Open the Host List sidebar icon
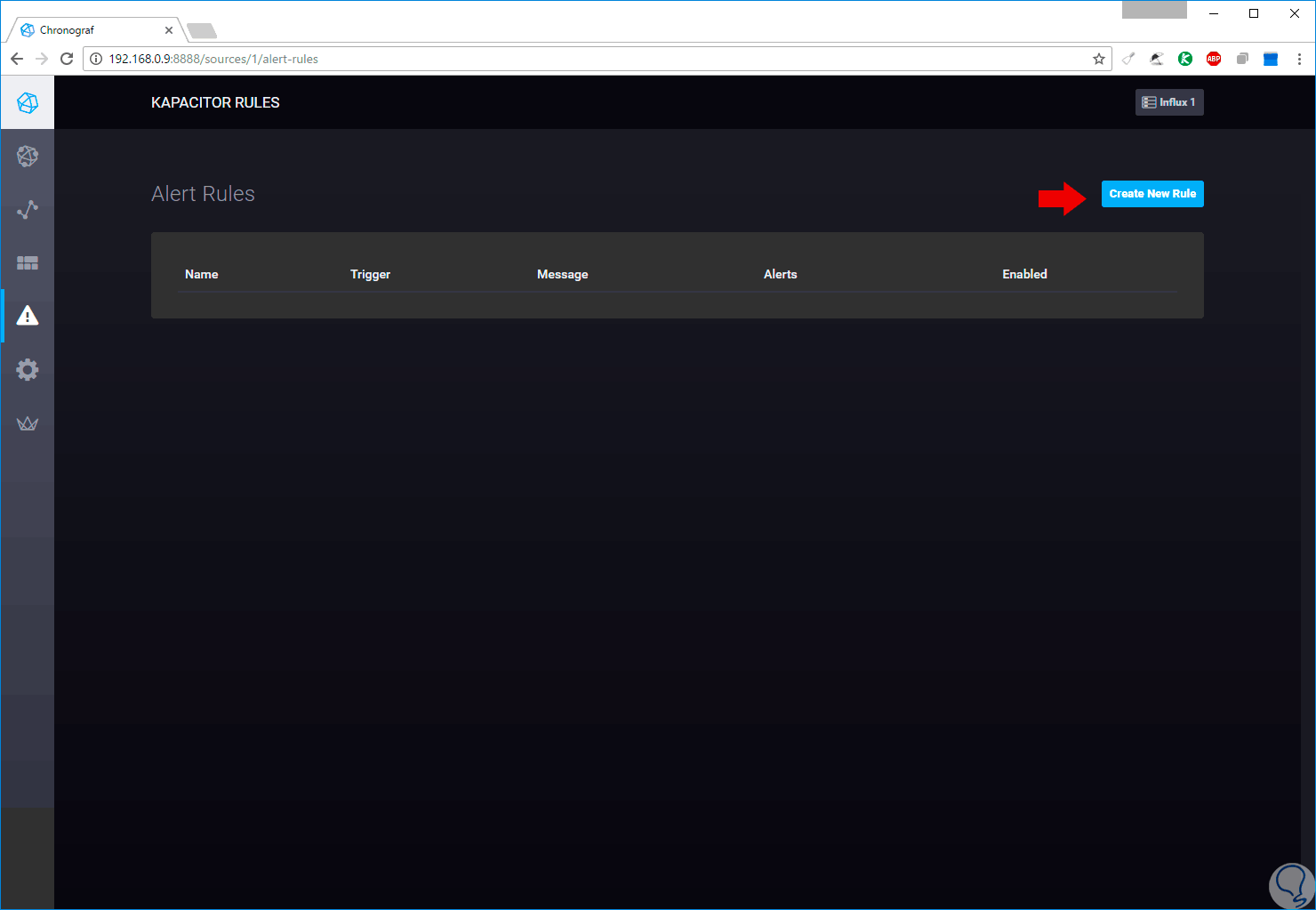1316x910 pixels. [x=28, y=156]
